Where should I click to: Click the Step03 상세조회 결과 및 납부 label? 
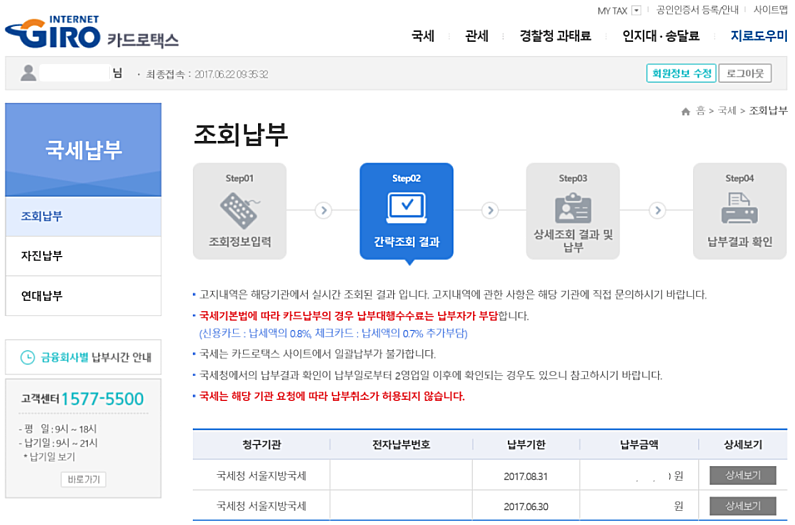pyautogui.click(x=573, y=240)
